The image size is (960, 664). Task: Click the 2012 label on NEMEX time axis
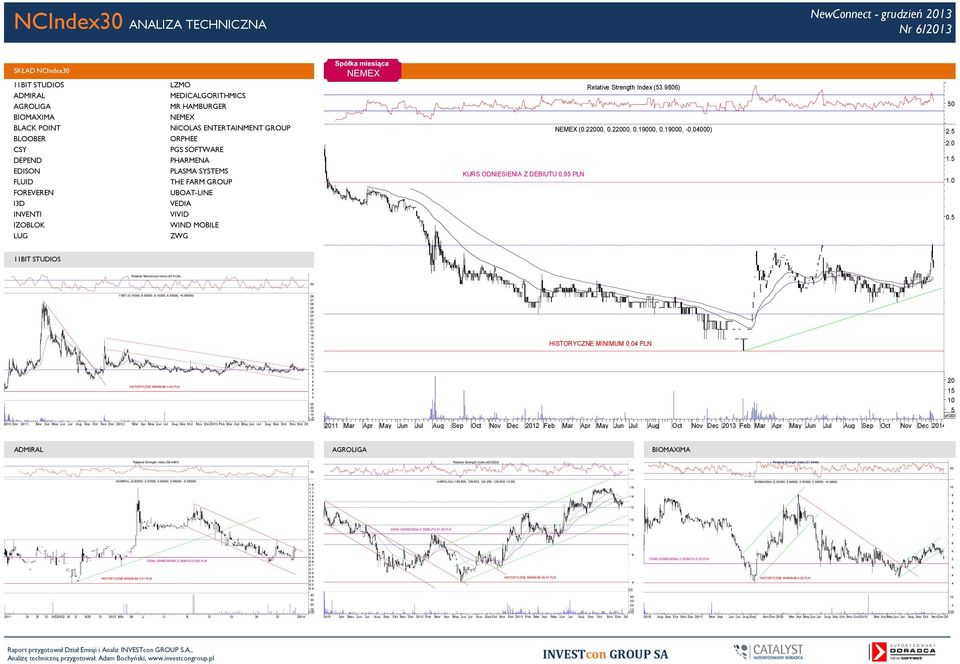click(x=532, y=425)
